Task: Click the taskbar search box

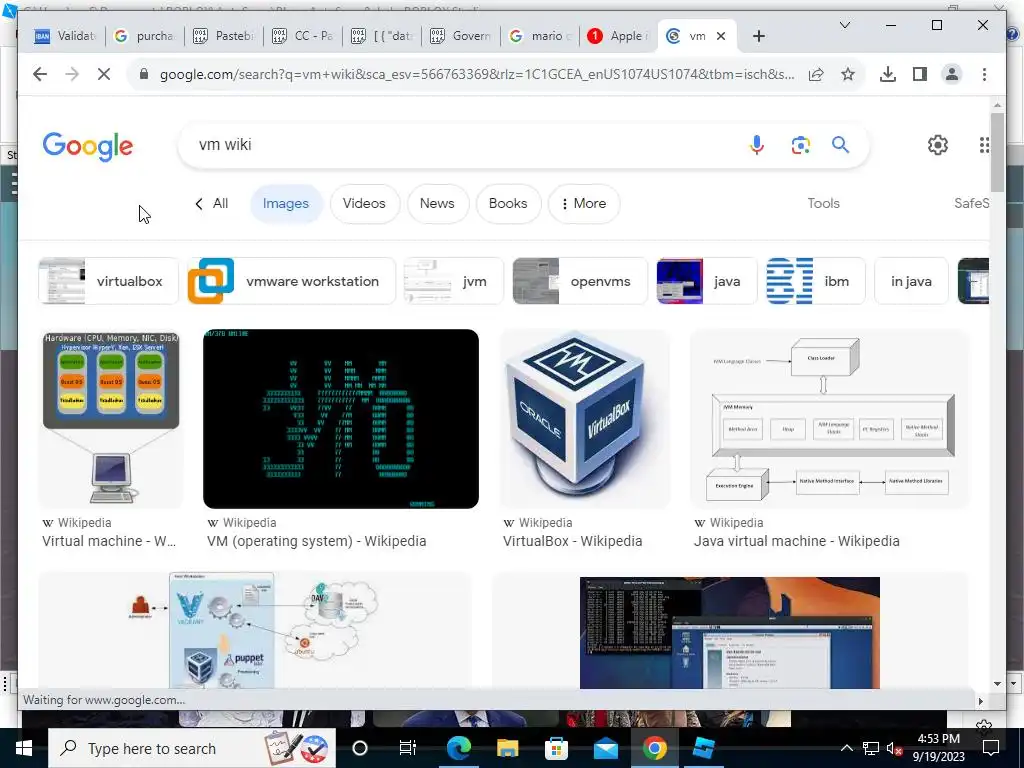Action: (x=192, y=748)
